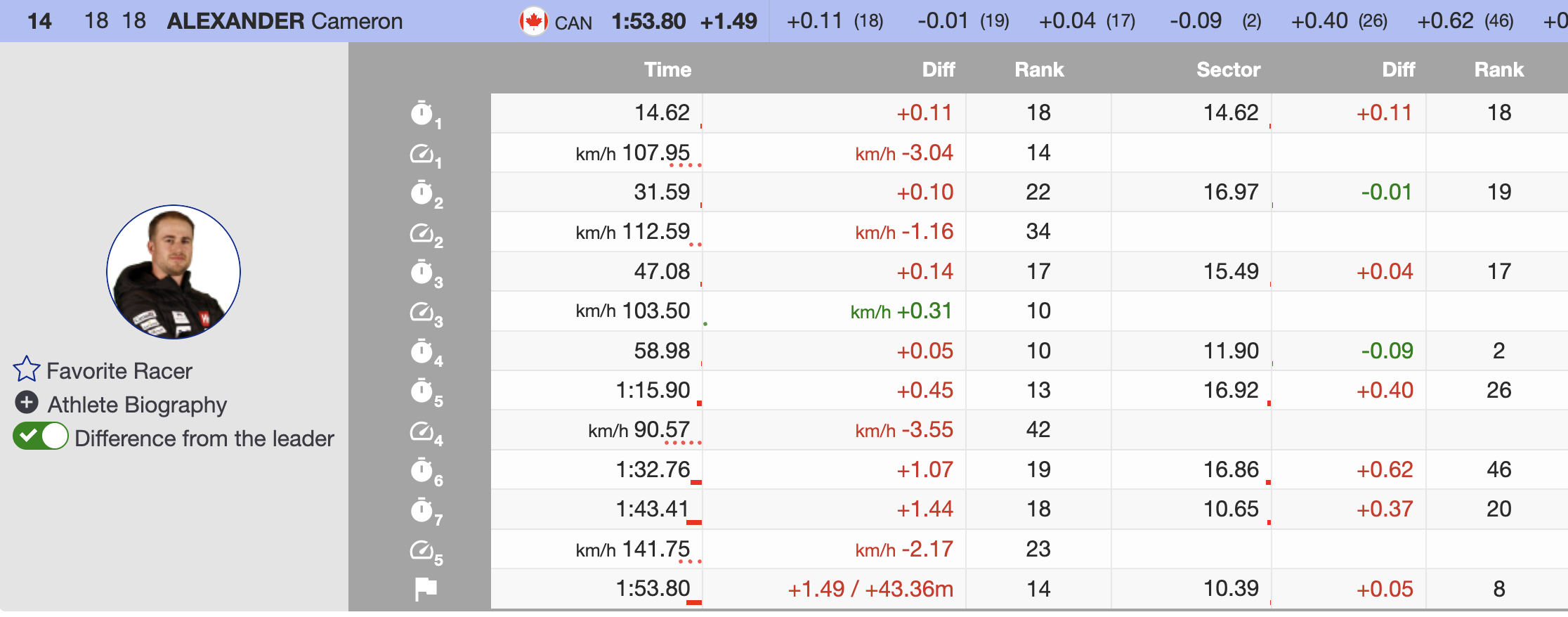
Task: Click the speedometer icon for speed 3
Action: (x=422, y=311)
